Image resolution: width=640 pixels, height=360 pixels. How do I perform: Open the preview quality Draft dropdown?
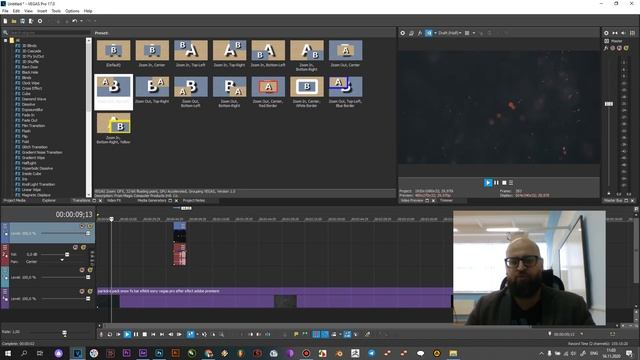point(450,33)
